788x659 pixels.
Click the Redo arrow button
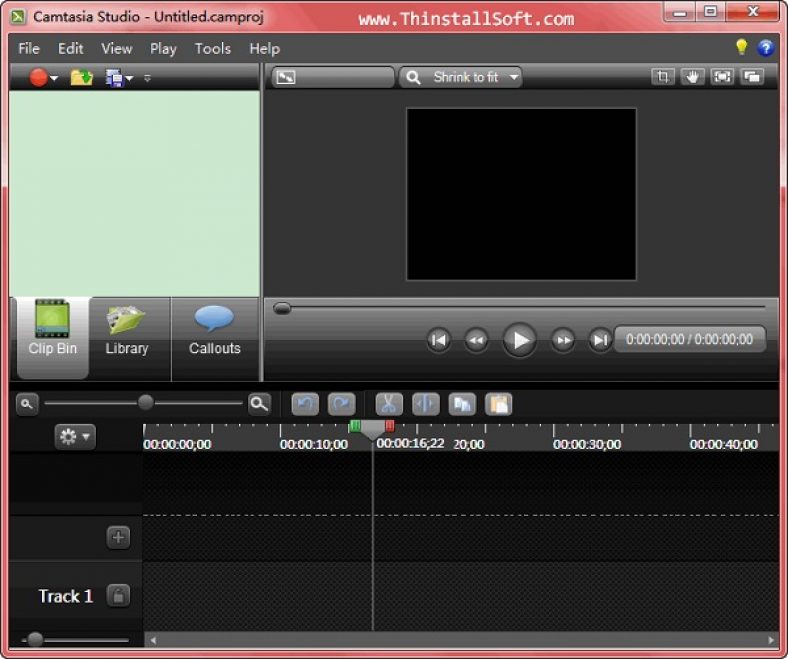pyautogui.click(x=342, y=404)
